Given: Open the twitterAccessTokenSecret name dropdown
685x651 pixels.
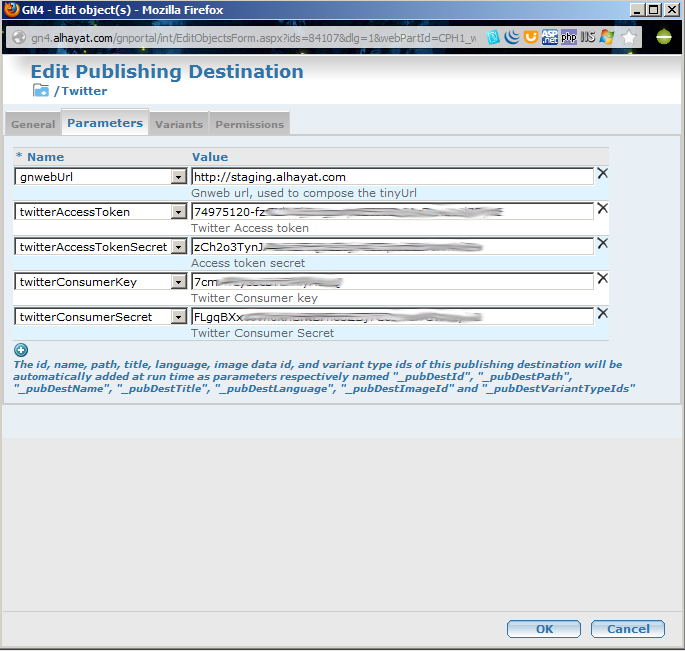Looking at the screenshot, I should 178,247.
